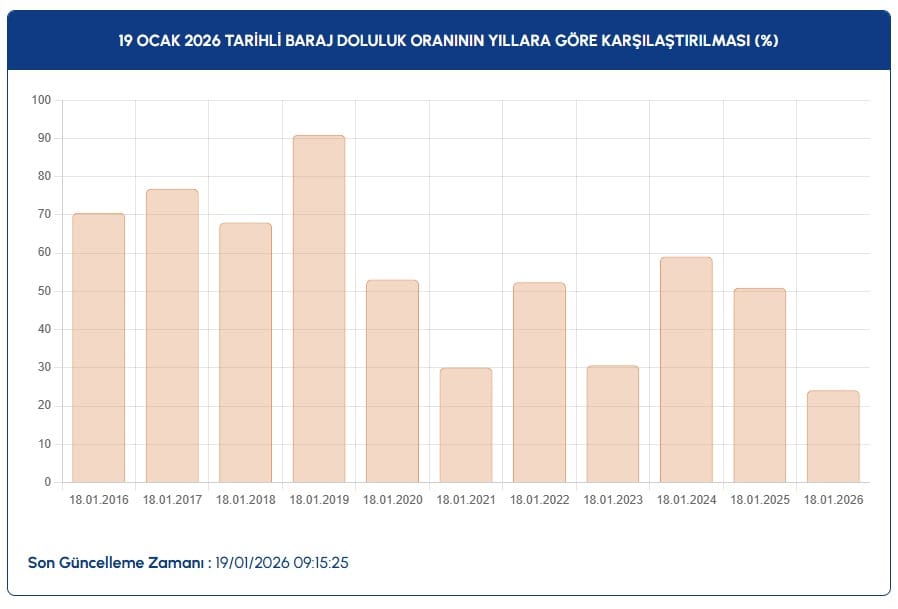The image size is (898, 609).
Task: Click the 18.01.2019 x-axis date label
Action: point(319,499)
